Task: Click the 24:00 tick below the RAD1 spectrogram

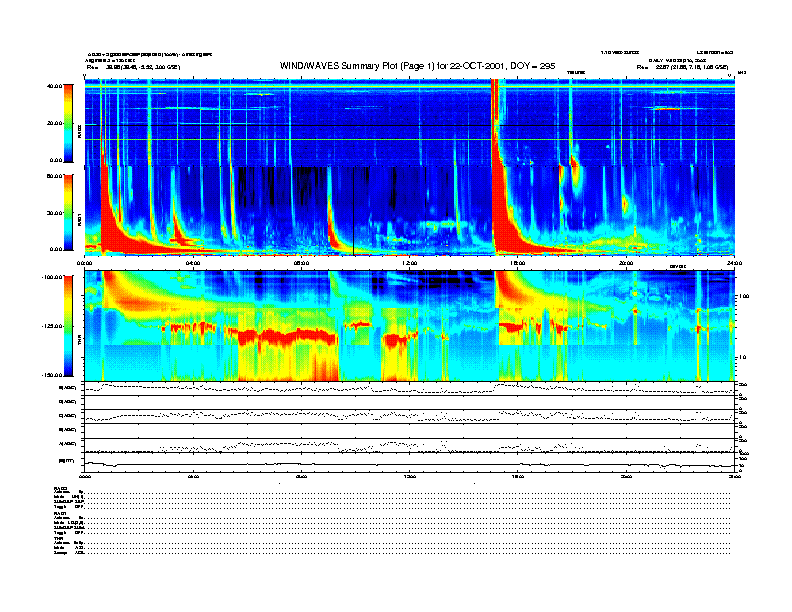Action: tap(734, 263)
